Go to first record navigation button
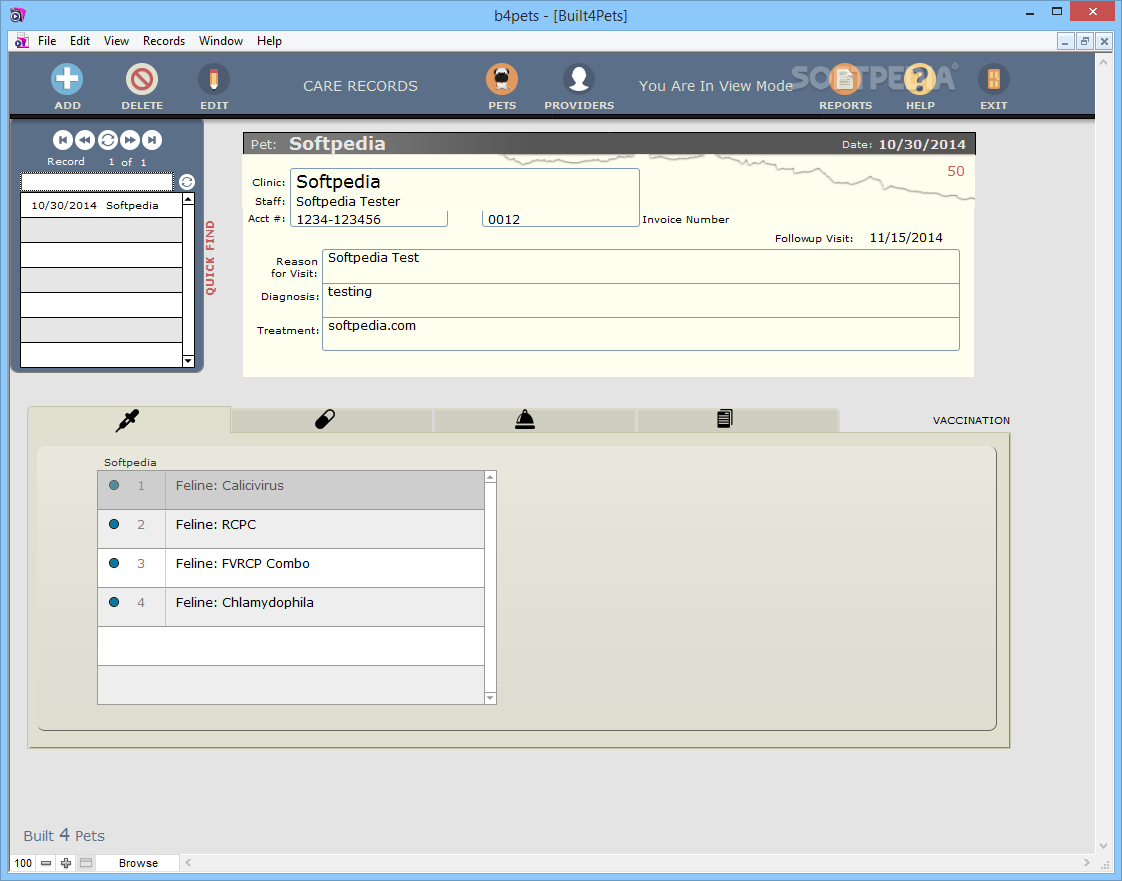Image resolution: width=1122 pixels, height=881 pixels. click(62, 140)
